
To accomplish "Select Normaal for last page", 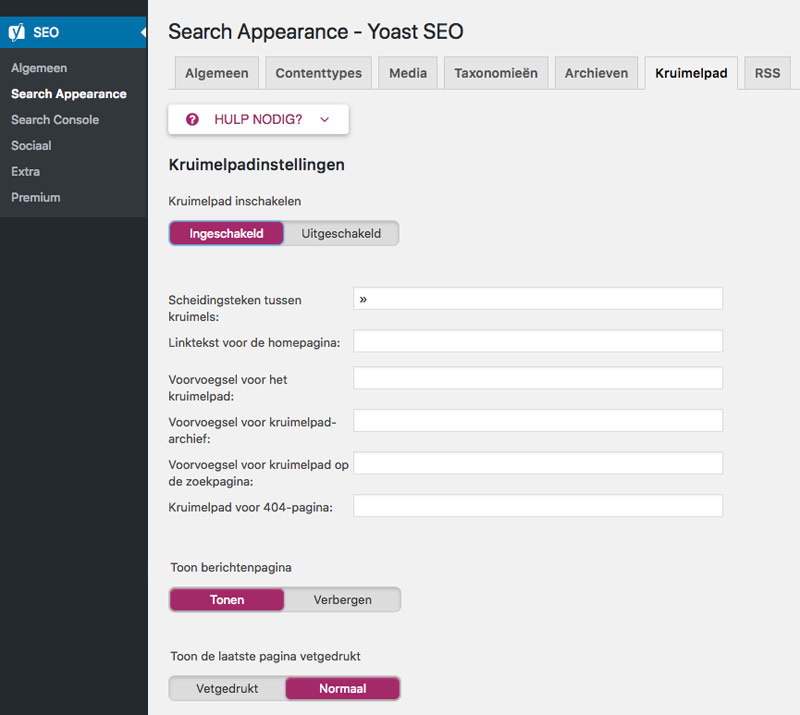I will (x=342, y=688).
